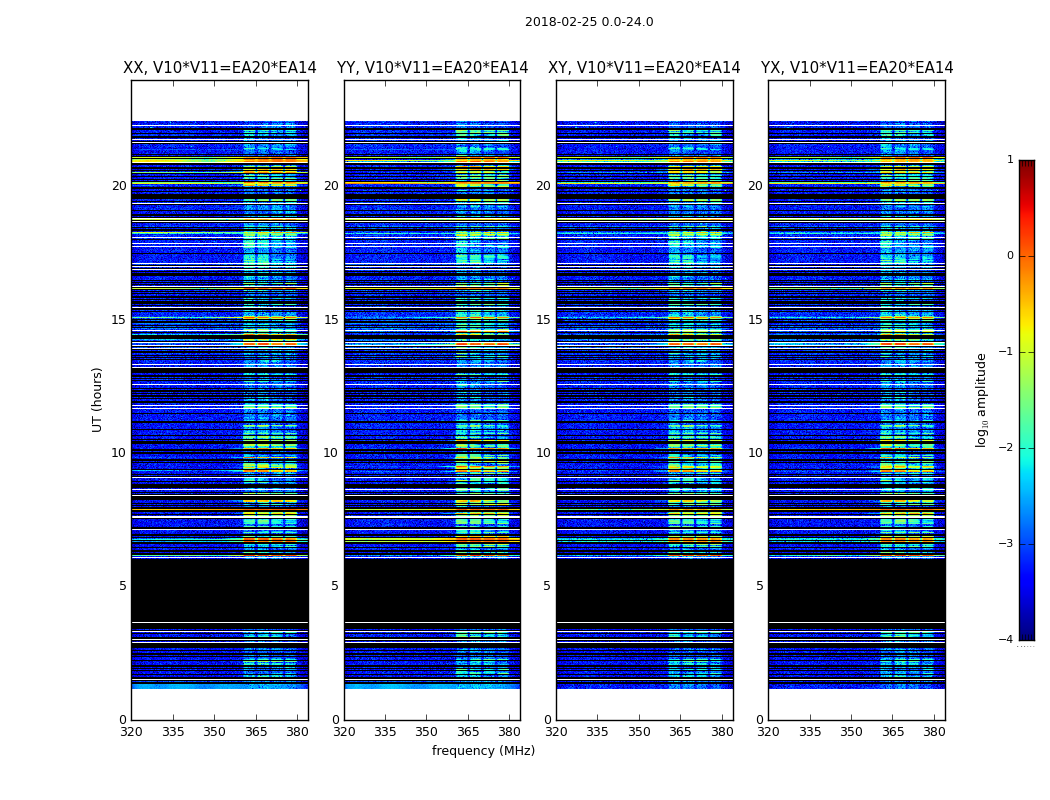Viewport: 1050px width, 800px height.
Task: Click the 10 hour tick of XY panel
Action: (x=543, y=453)
